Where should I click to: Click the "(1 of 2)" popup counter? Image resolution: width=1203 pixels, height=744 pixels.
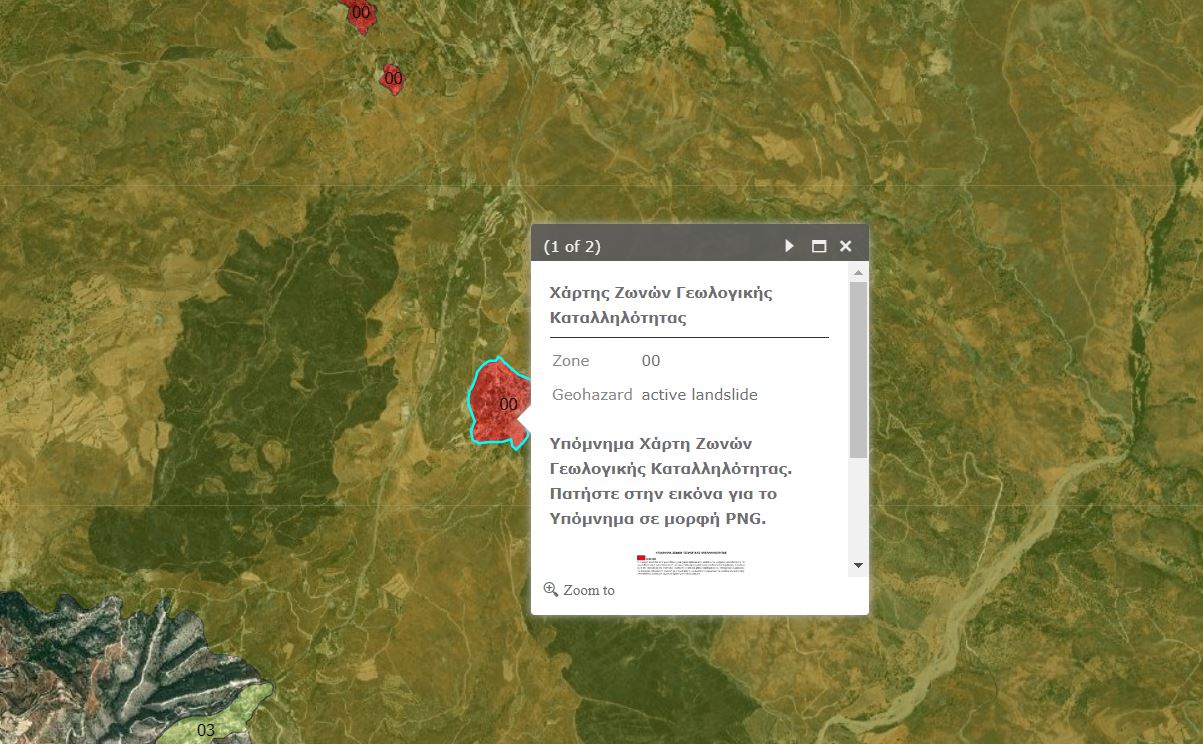point(572,247)
